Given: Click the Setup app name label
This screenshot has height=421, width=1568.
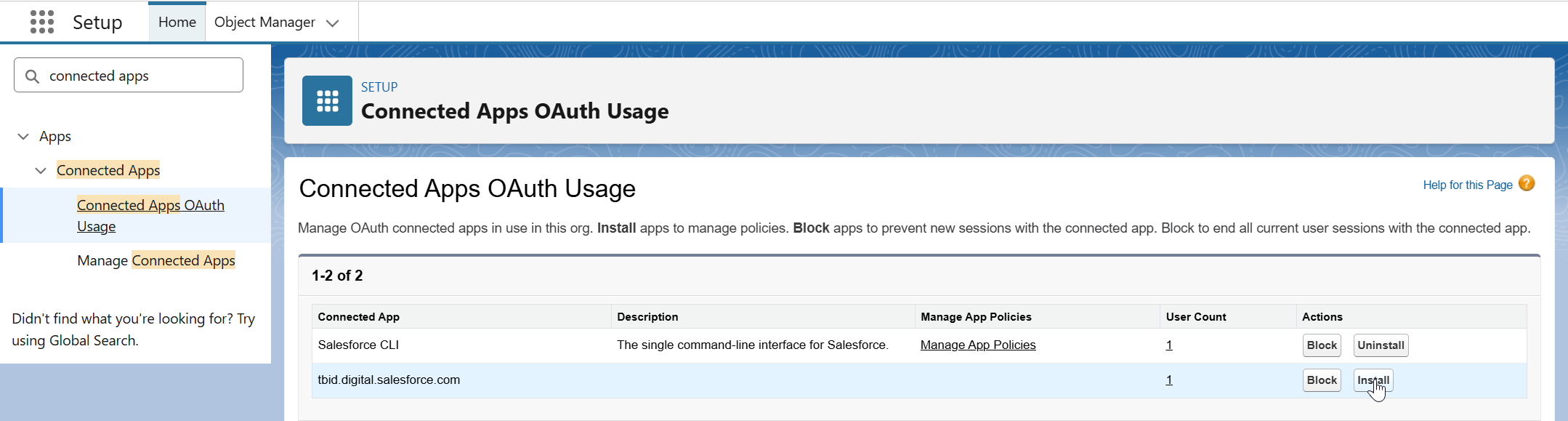Looking at the screenshot, I should click(97, 23).
